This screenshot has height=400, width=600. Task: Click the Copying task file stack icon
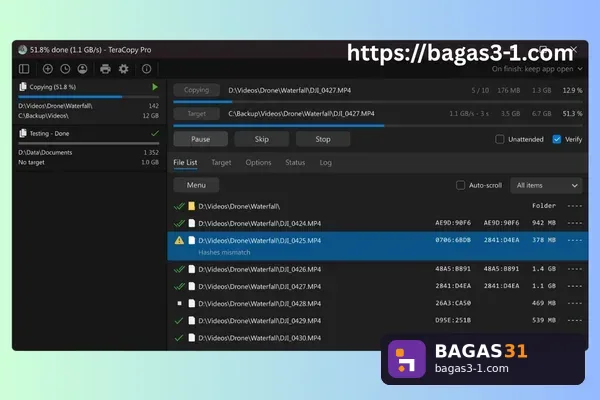click(23, 87)
